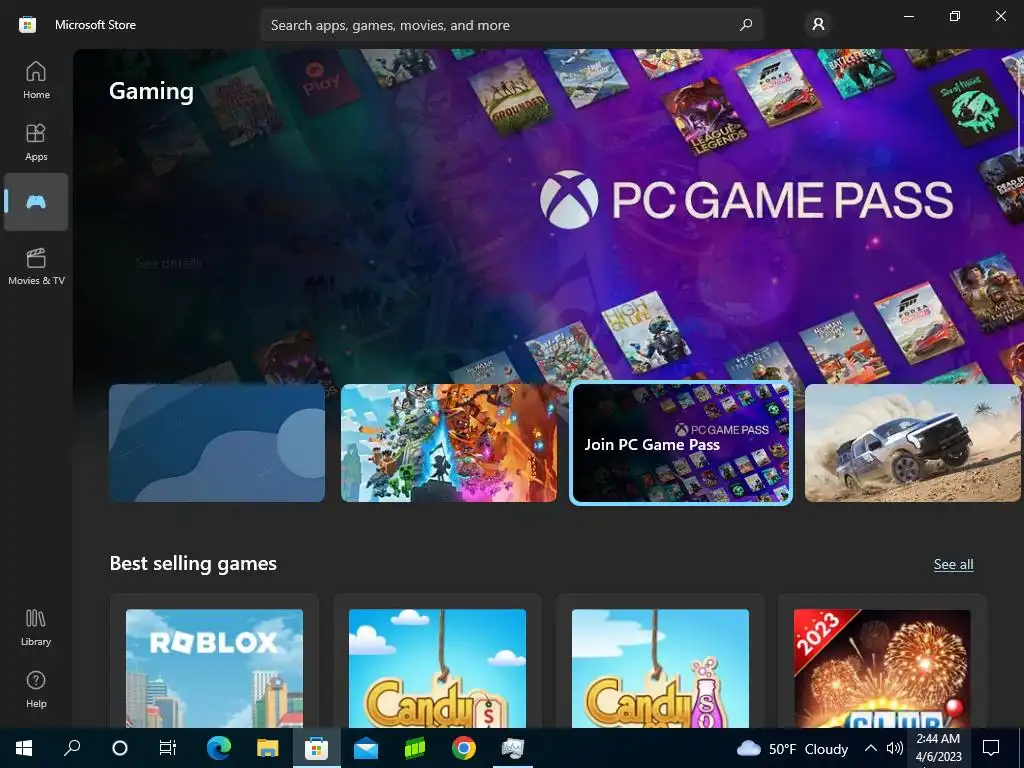Open the blue abstract carousel card
Image resolution: width=1024 pixels, height=768 pixels.
[217, 443]
